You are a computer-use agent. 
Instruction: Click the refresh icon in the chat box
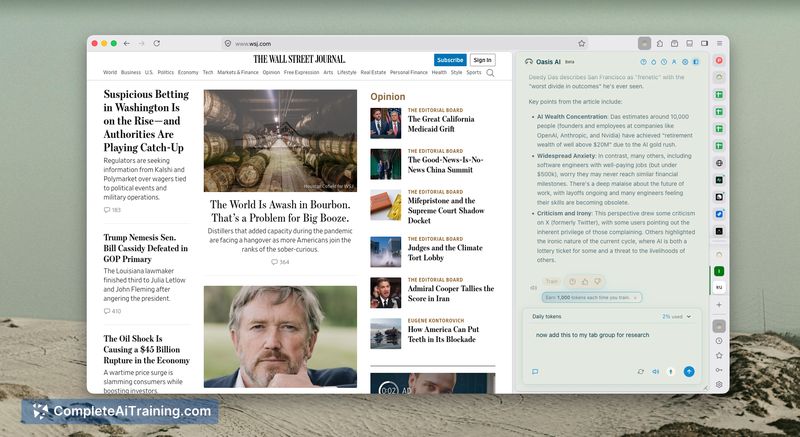641,372
